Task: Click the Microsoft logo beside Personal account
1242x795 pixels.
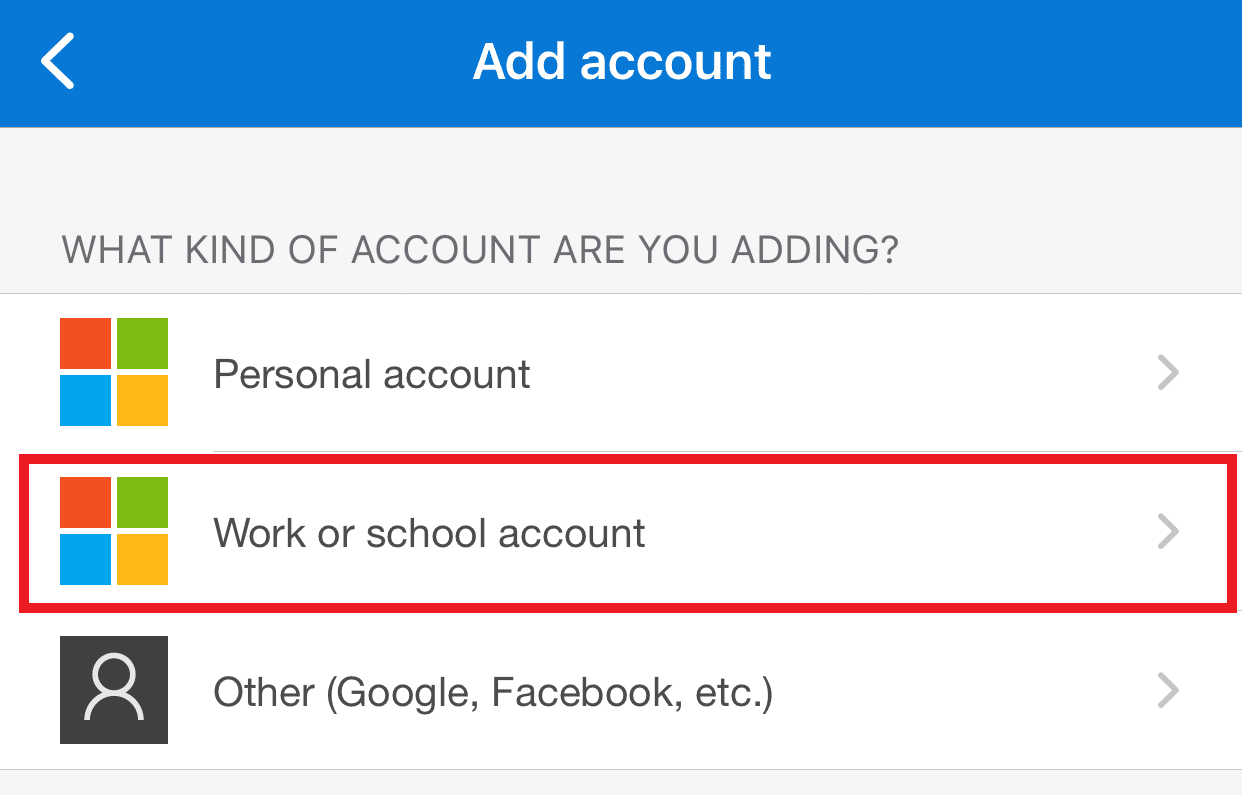Action: click(x=114, y=372)
